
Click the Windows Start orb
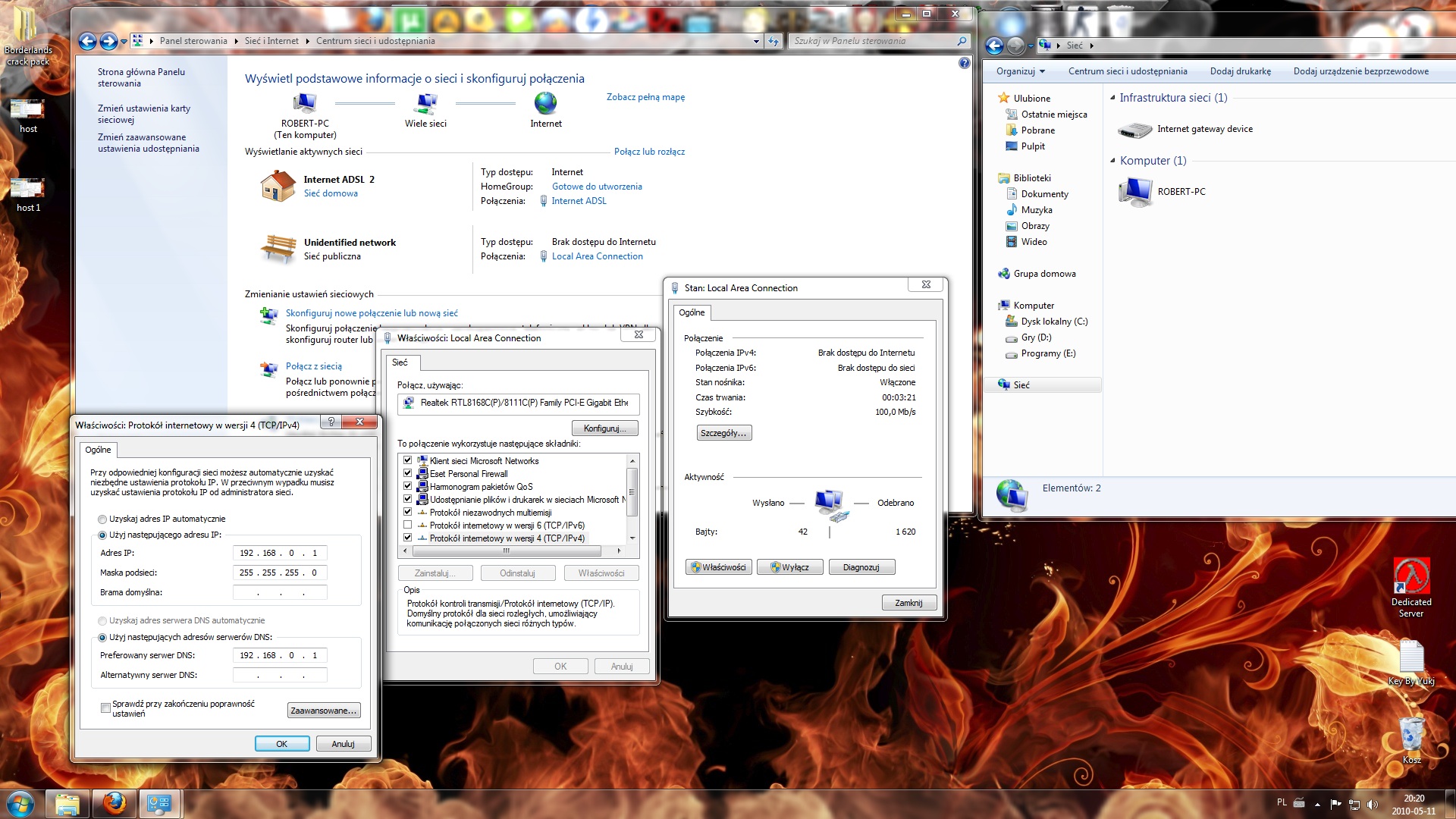20,803
